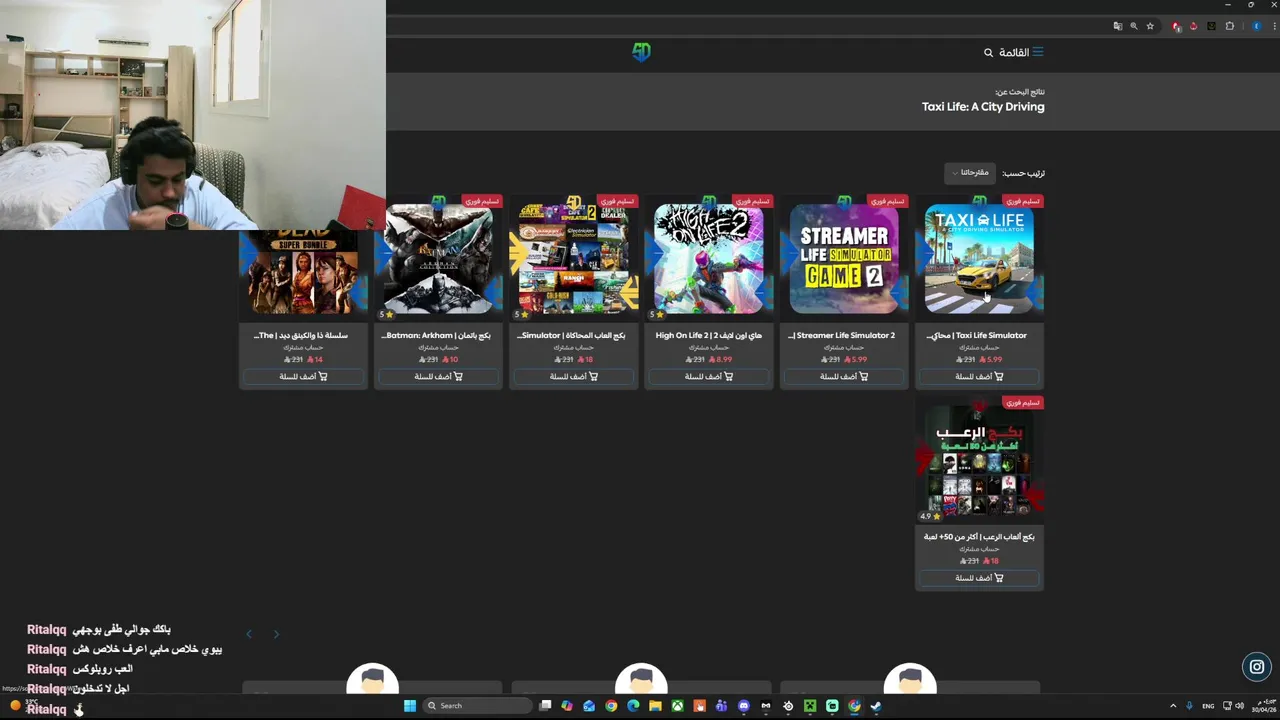Viewport: 1280px width, 720px height.
Task: Open the blue browser profile avatar
Action: (x=1256, y=26)
